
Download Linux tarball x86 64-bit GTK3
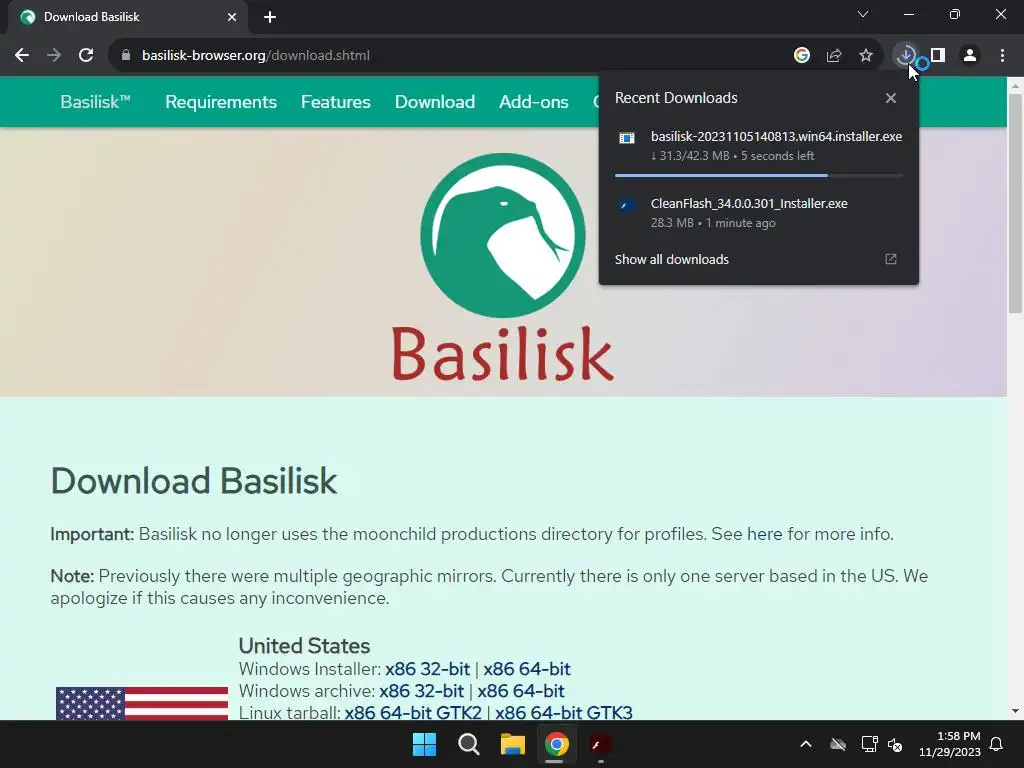pos(564,712)
